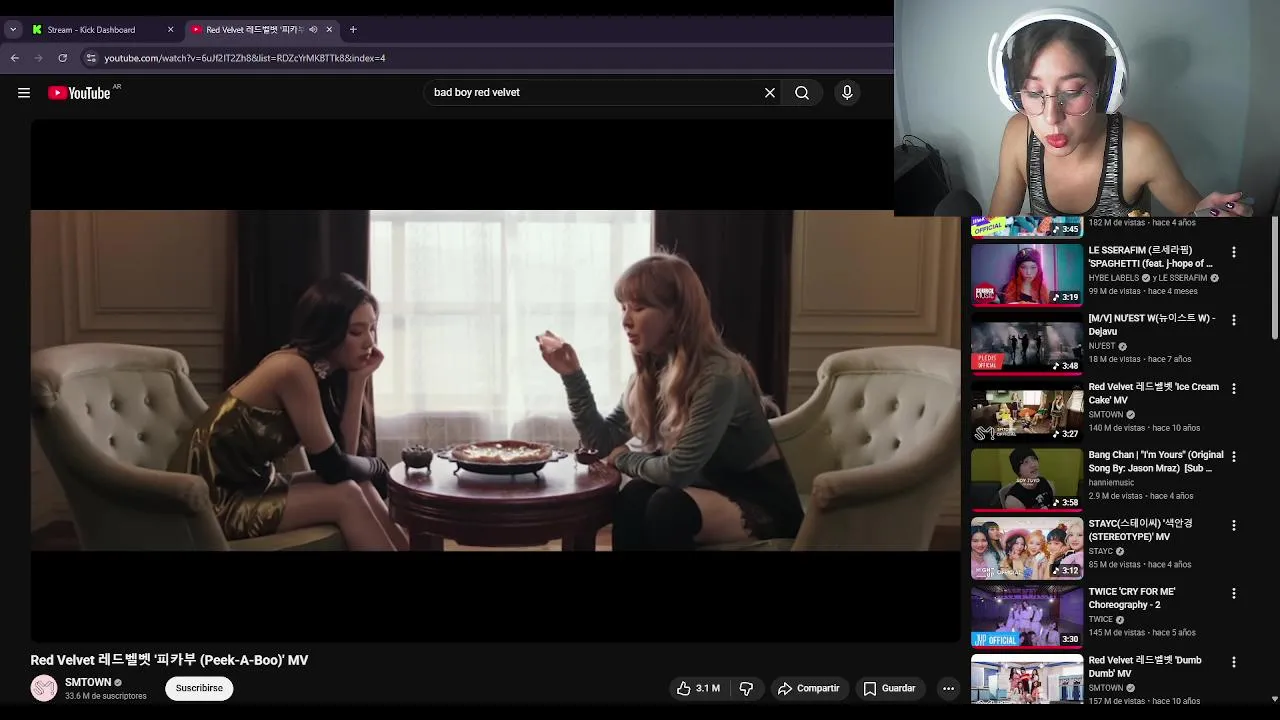The height and width of the screenshot is (720, 1280).
Task: Subscribe to SMTOWN with Suscribirse button
Action: pos(199,688)
